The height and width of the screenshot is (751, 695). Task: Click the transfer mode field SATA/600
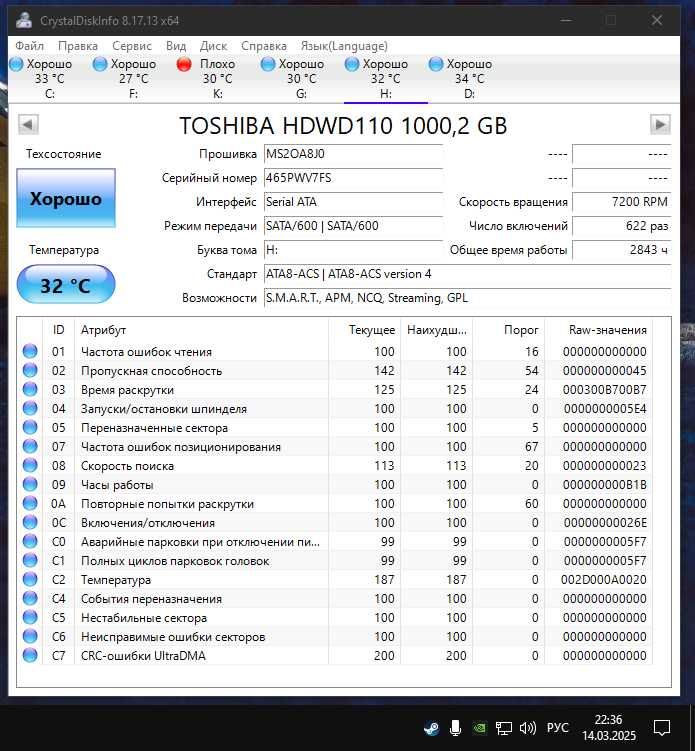click(353, 226)
